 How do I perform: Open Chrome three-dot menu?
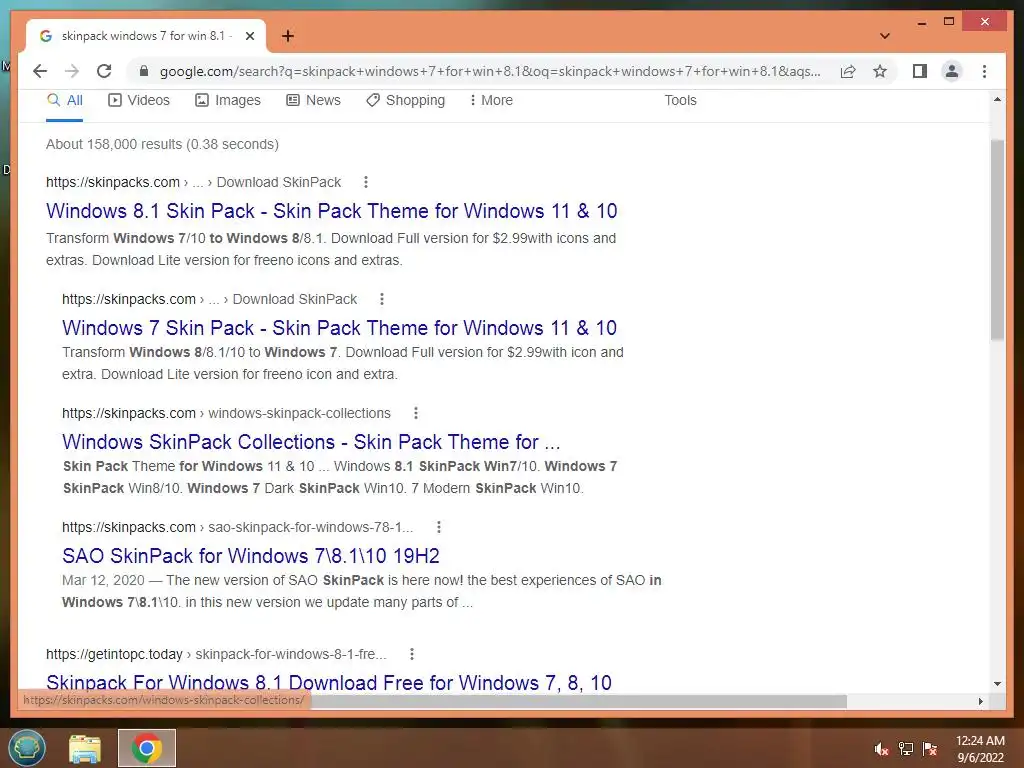[x=984, y=71]
